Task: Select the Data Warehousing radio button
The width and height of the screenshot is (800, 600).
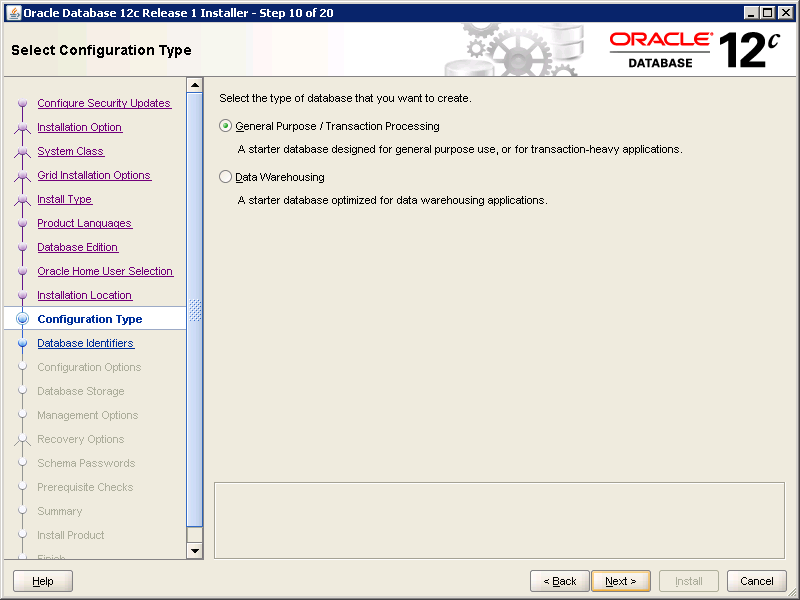Action: (x=226, y=177)
